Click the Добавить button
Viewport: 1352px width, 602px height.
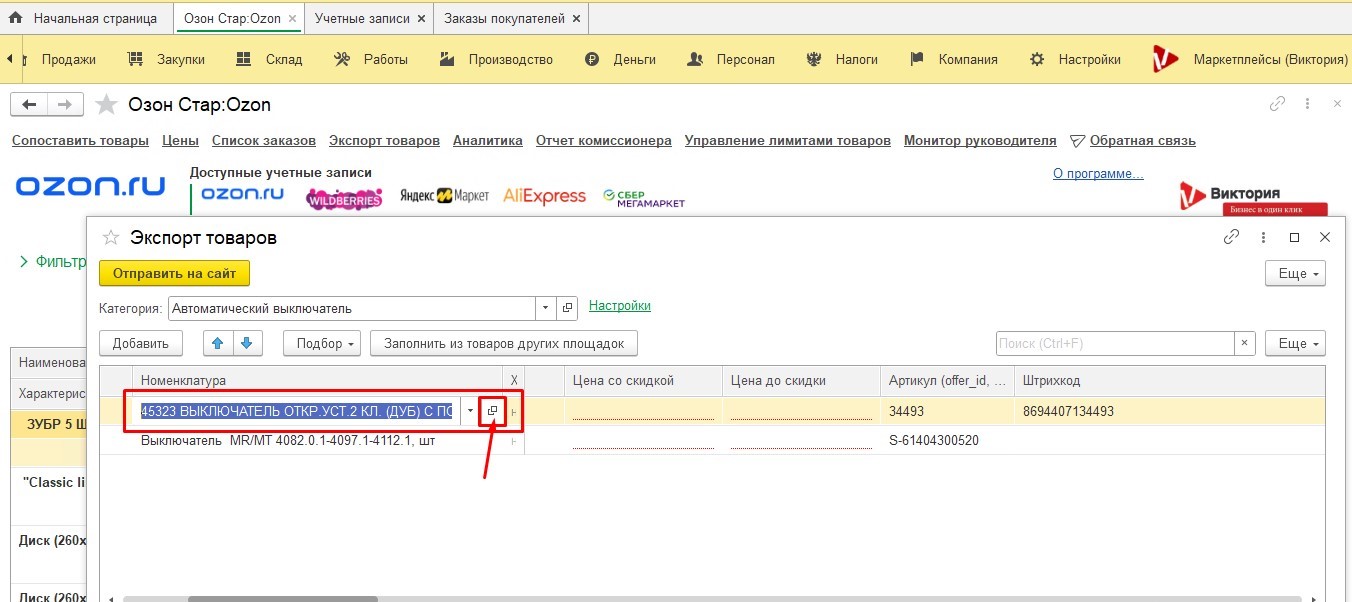141,343
